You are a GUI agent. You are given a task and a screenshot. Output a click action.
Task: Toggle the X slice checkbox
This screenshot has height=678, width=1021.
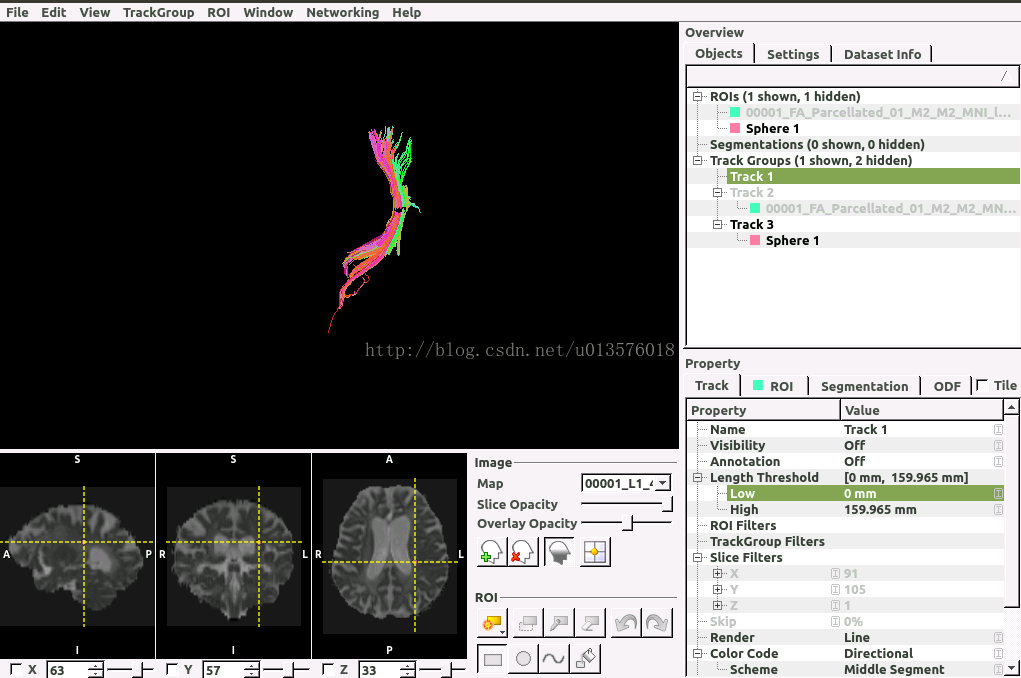pos(16,668)
